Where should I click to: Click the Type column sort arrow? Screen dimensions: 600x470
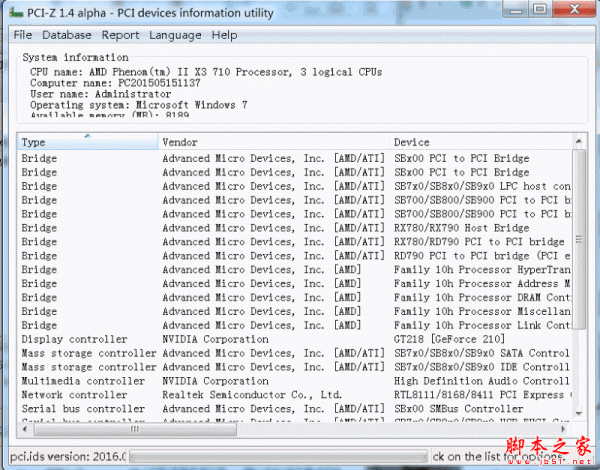pyautogui.click(x=88, y=135)
